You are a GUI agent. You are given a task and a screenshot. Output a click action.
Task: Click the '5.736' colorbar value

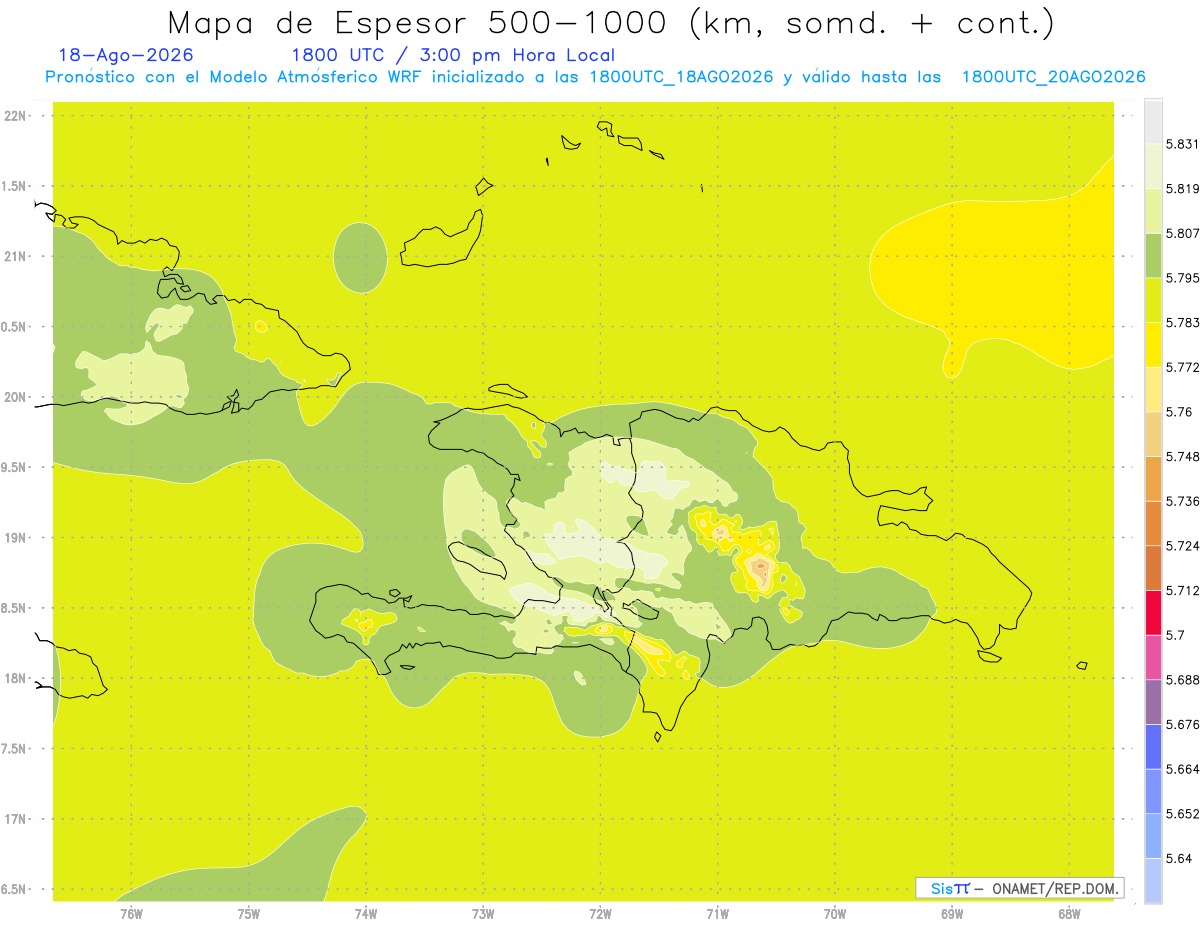(x=1183, y=501)
